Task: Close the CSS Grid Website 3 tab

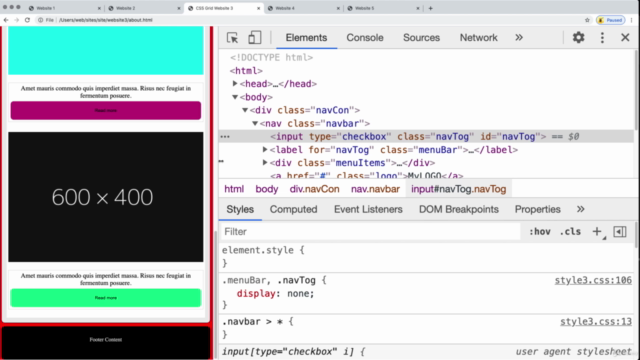Action: pos(258,8)
